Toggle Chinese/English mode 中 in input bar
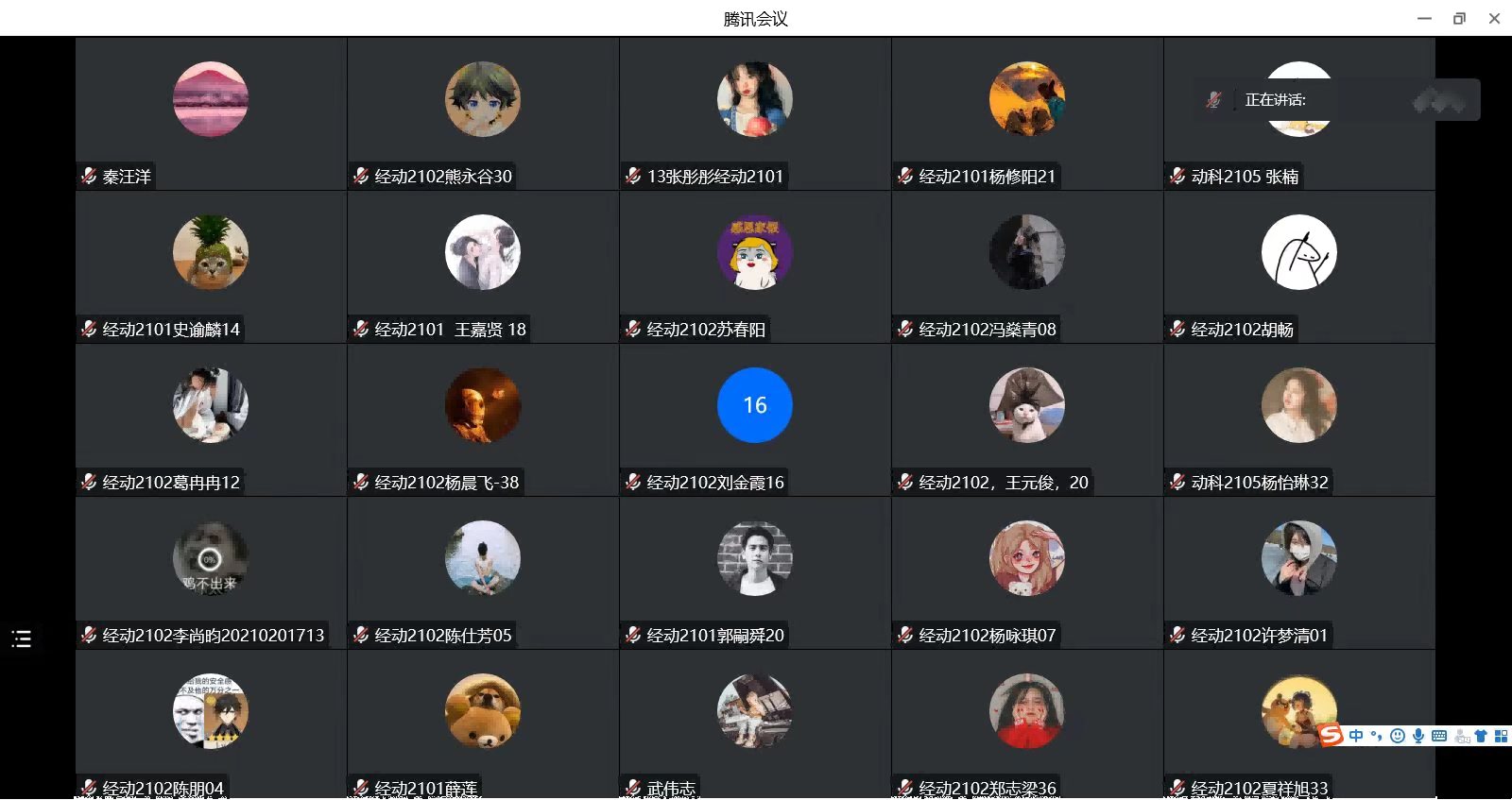 tap(1356, 736)
